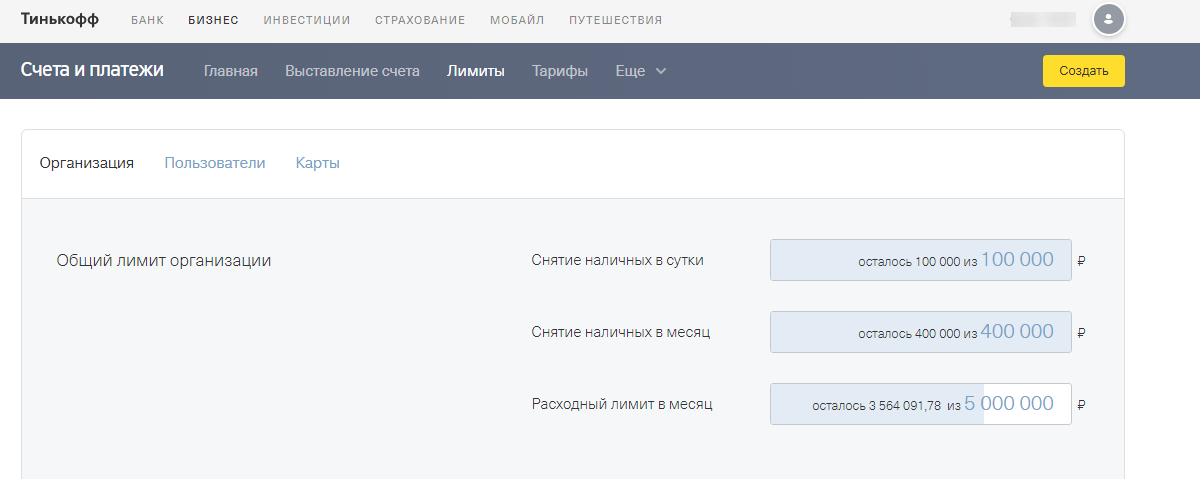Navigate to БАНК in top bar
1200x479 pixels.
coord(147,20)
